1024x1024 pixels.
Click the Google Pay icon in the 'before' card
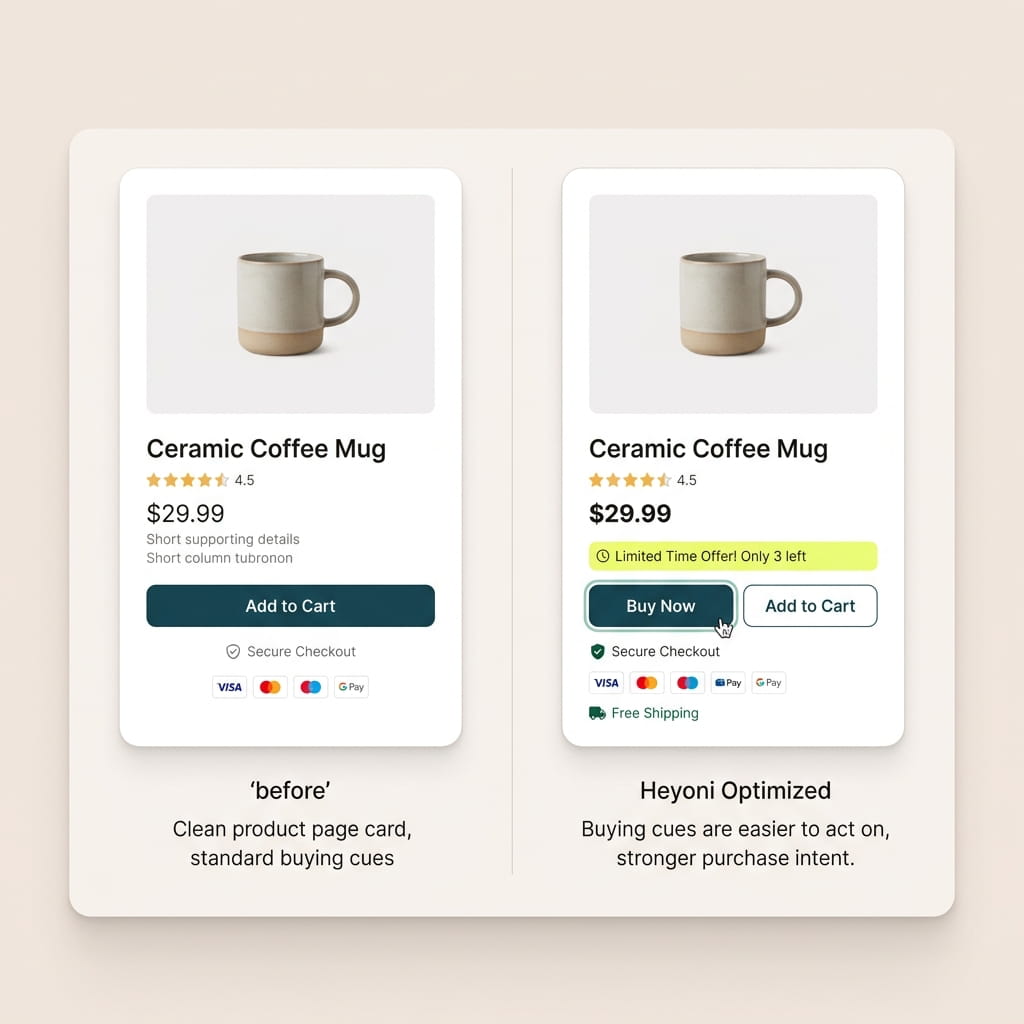(x=351, y=687)
